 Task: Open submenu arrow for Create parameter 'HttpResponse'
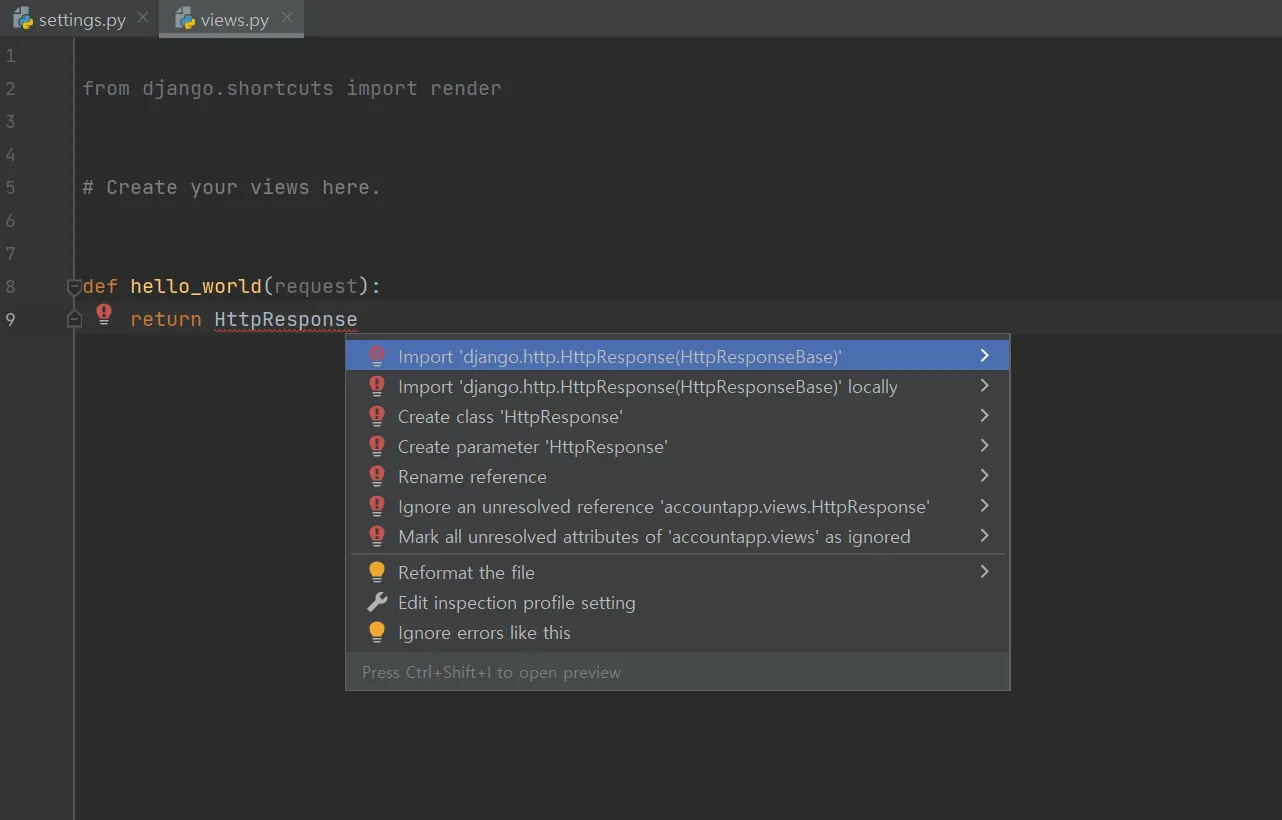click(x=985, y=446)
